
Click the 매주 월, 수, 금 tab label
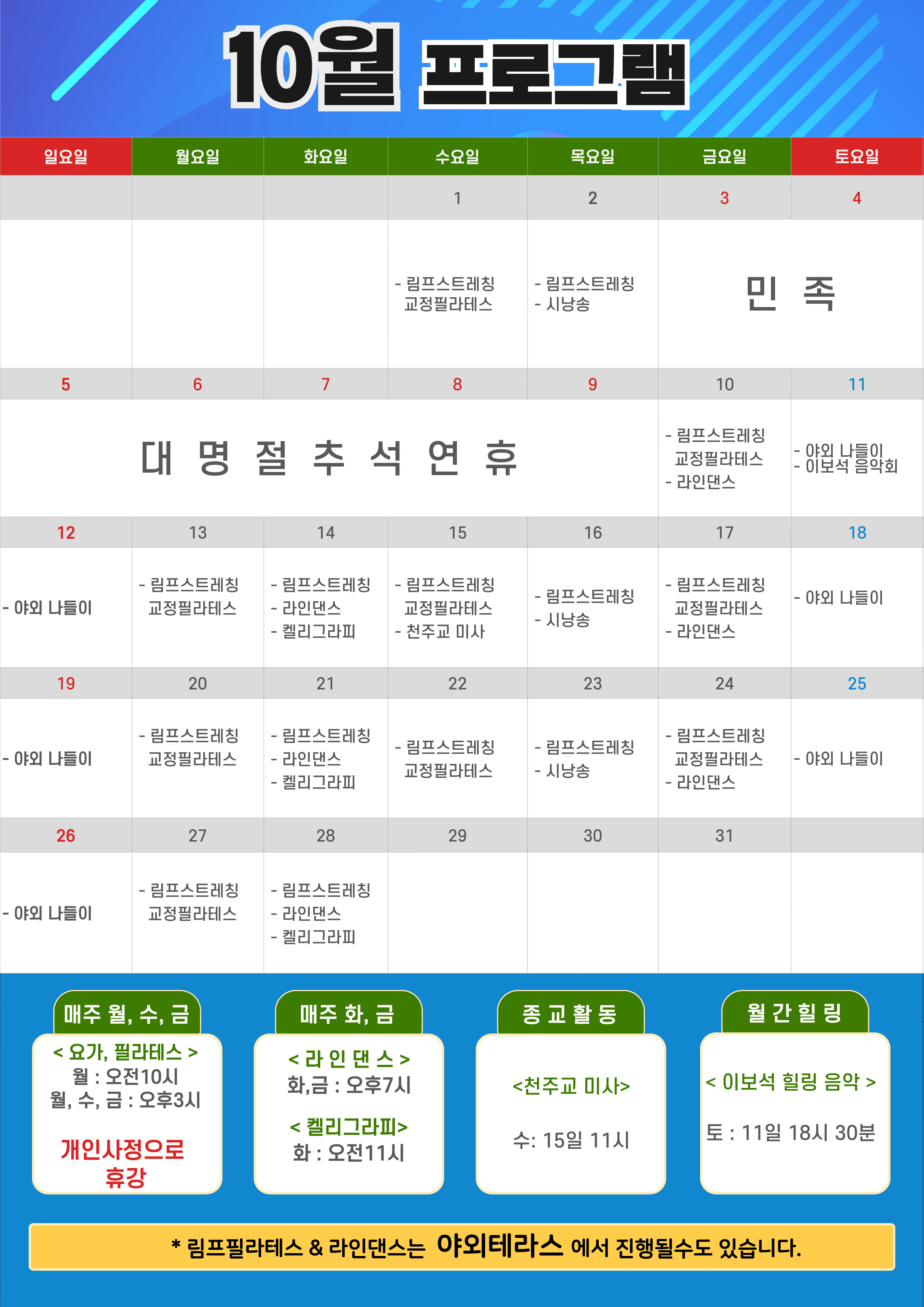click(x=126, y=1014)
